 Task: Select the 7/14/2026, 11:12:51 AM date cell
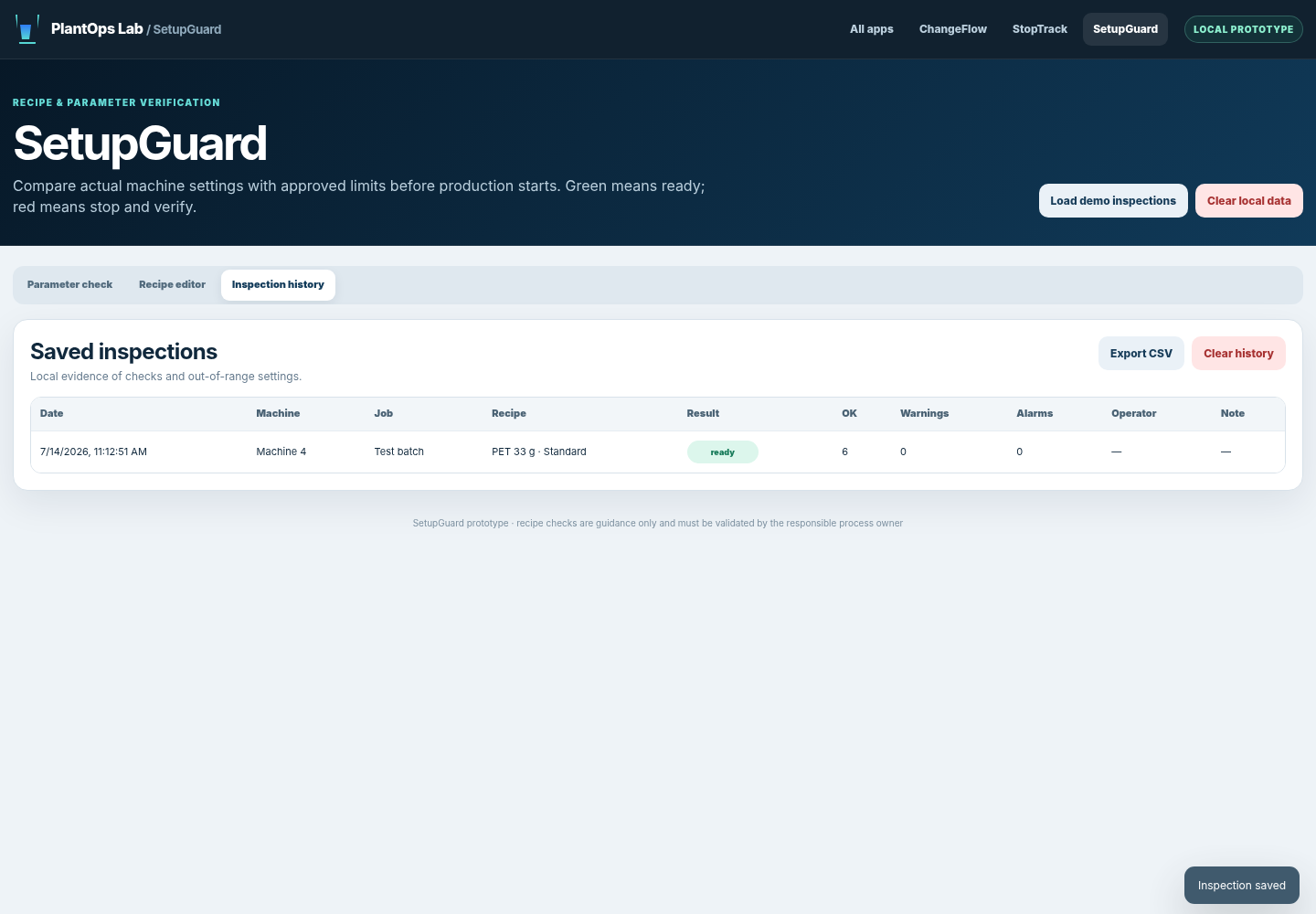[93, 452]
